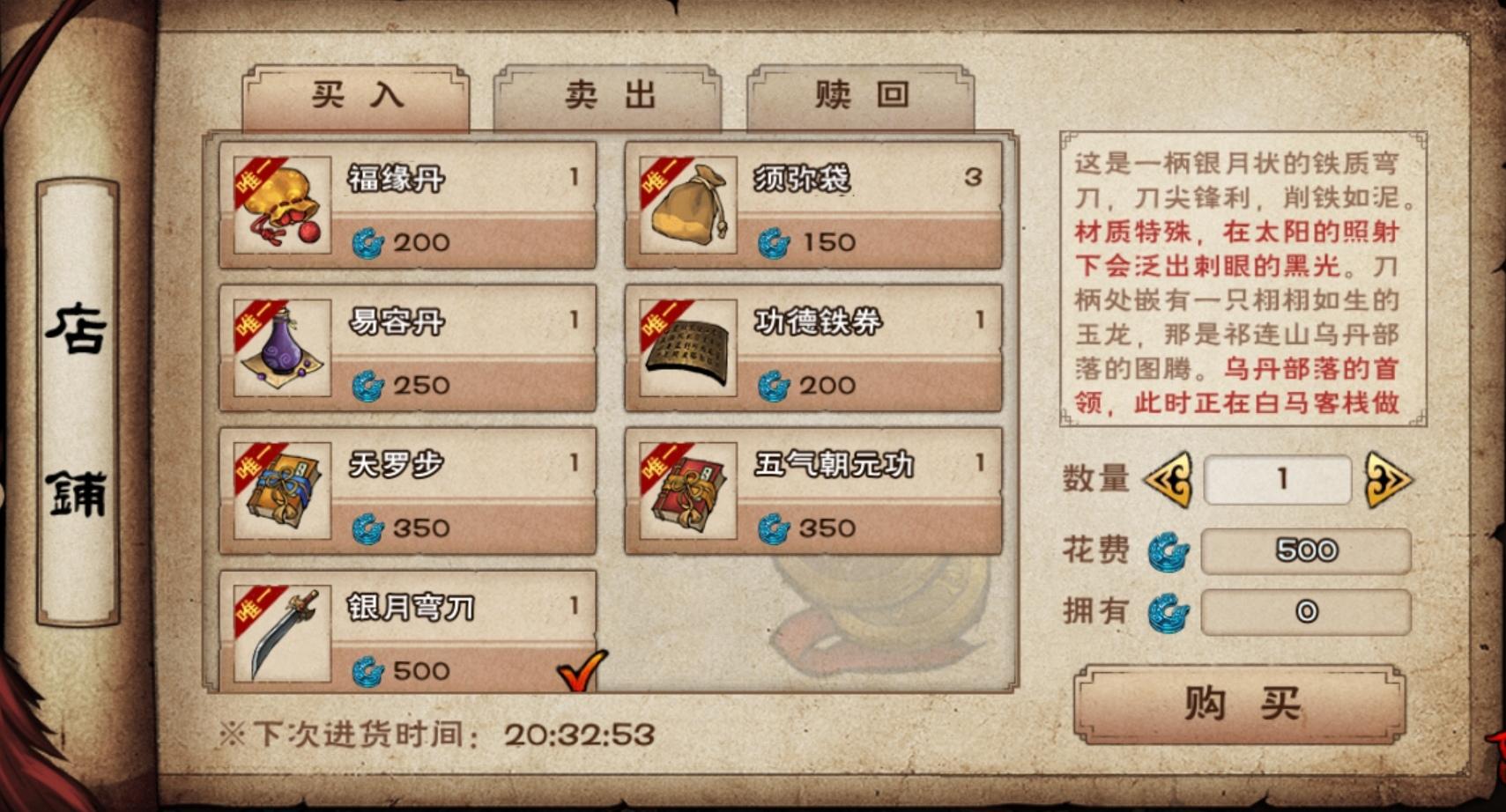Click the item description text panel
Screen dimensions: 1506x812
coord(1243,279)
